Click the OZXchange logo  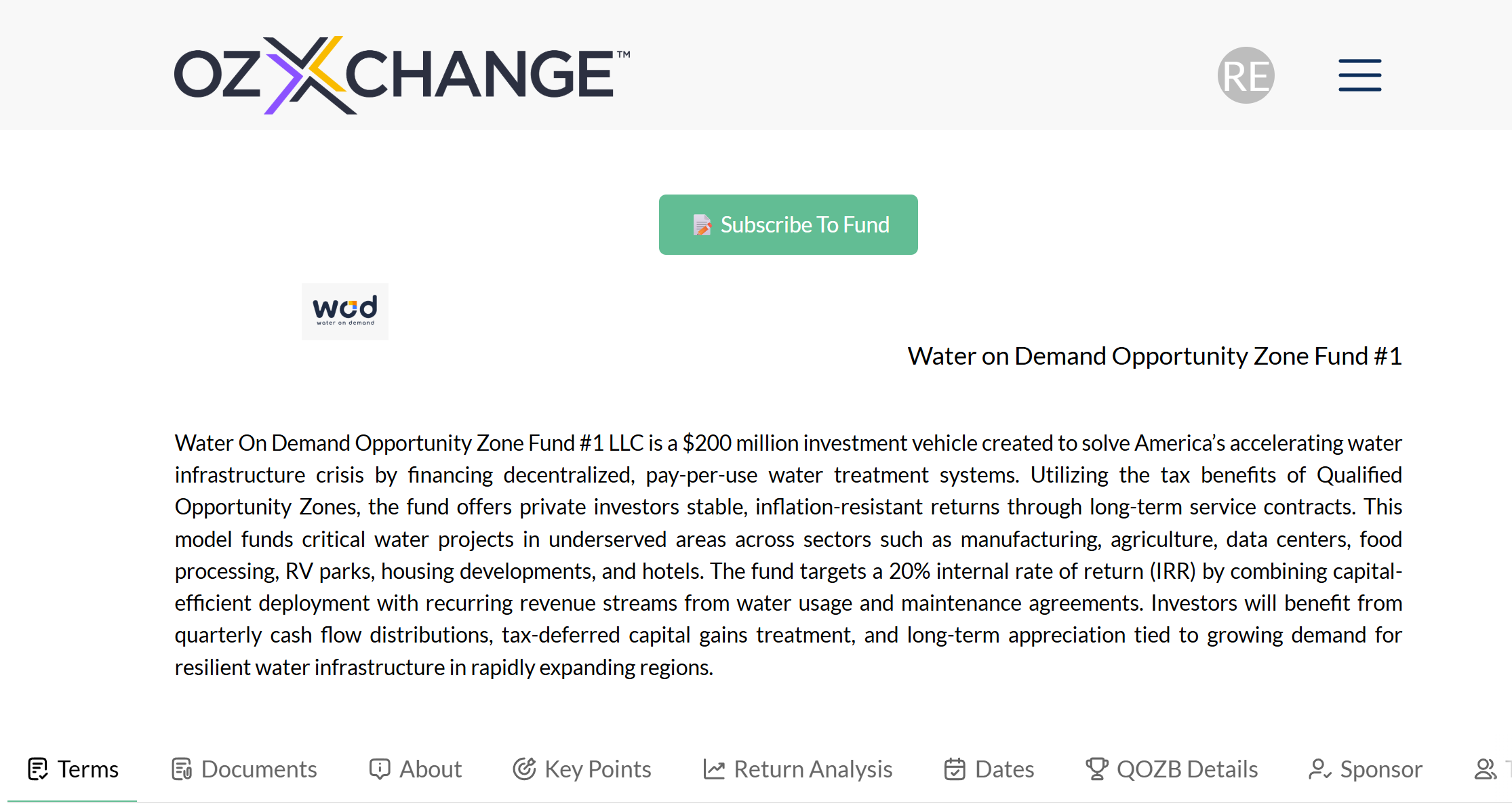tap(401, 75)
